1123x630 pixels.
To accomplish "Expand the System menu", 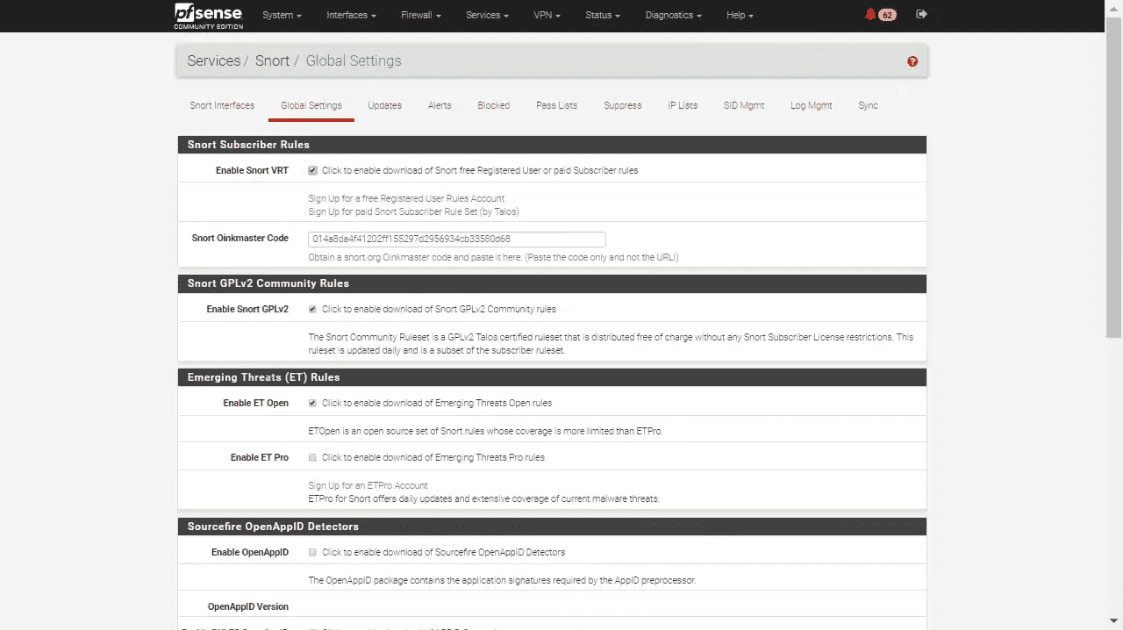I will tap(281, 15).
